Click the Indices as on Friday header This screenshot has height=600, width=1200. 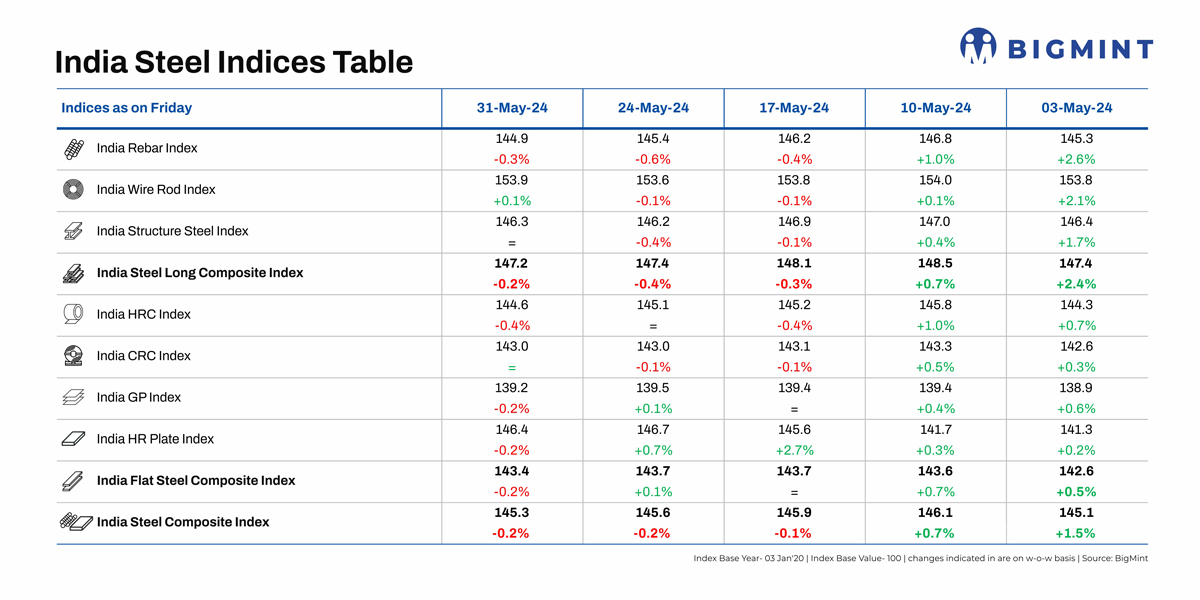point(127,108)
